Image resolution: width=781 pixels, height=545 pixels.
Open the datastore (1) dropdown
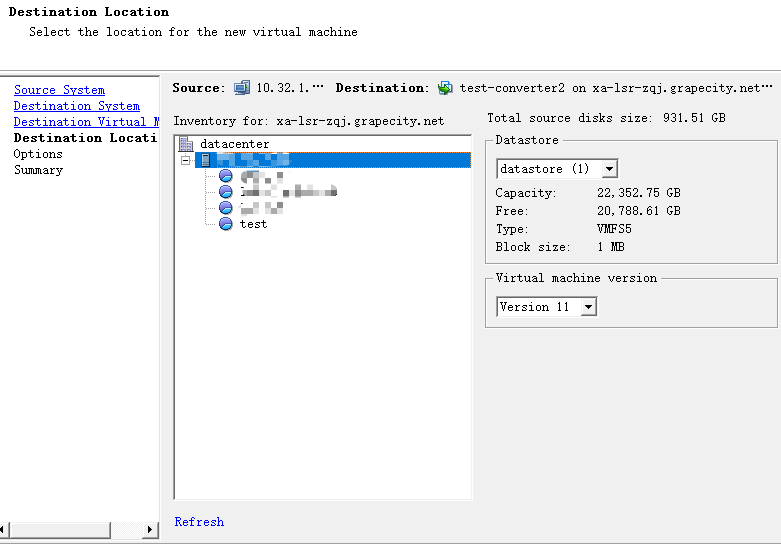[x=609, y=169]
